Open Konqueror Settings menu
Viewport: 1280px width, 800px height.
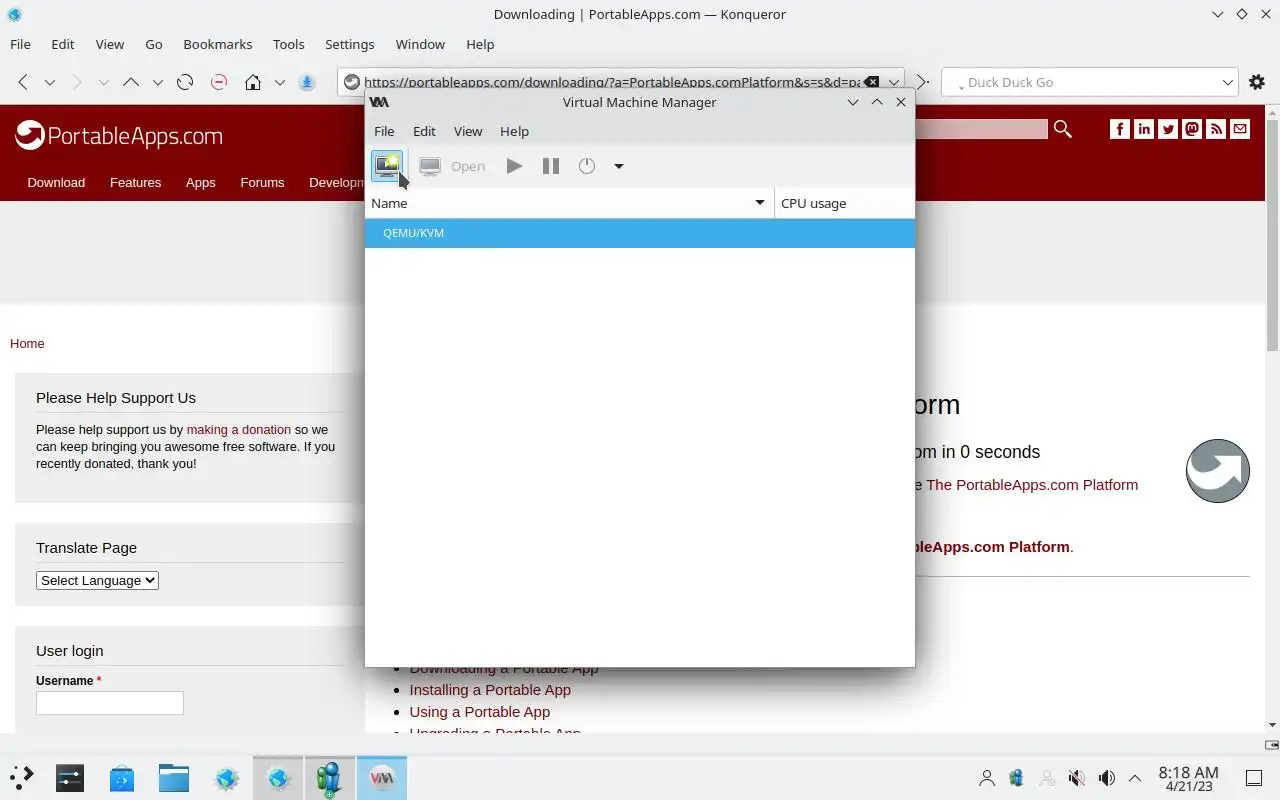pyautogui.click(x=349, y=44)
